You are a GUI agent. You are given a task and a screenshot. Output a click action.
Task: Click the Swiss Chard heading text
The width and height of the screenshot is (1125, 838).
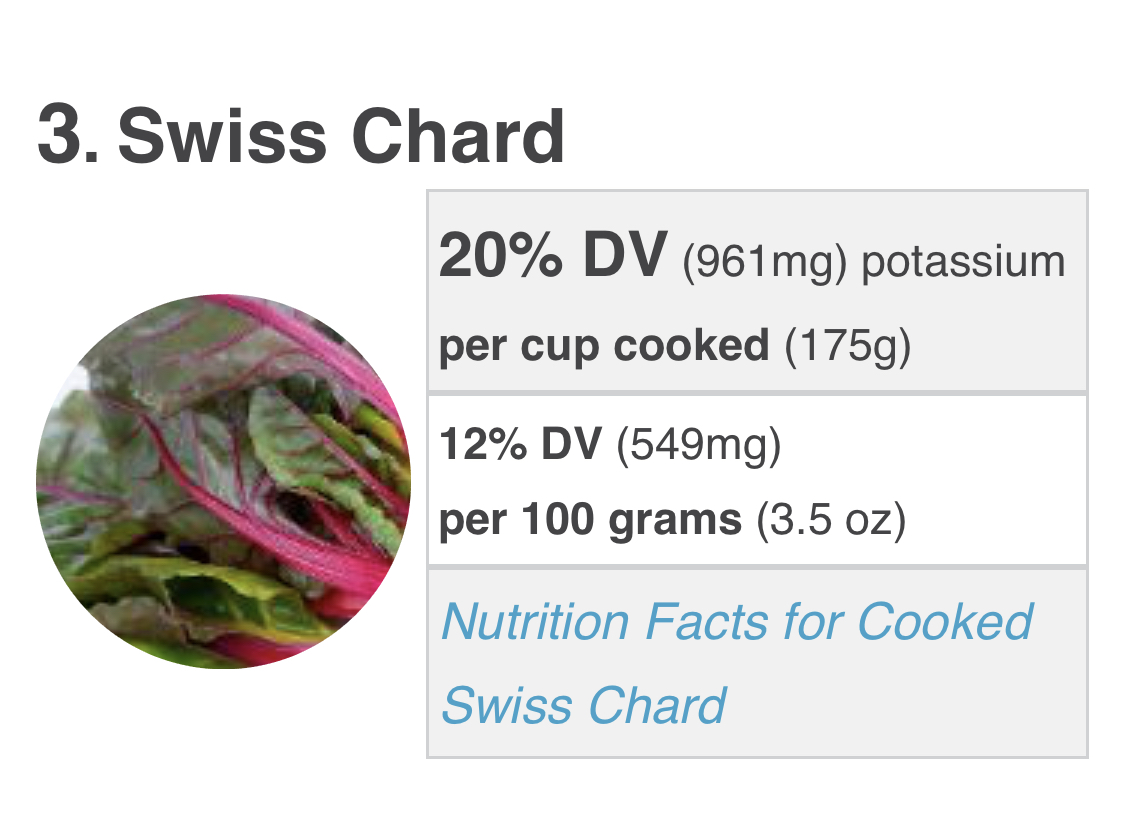click(x=341, y=135)
